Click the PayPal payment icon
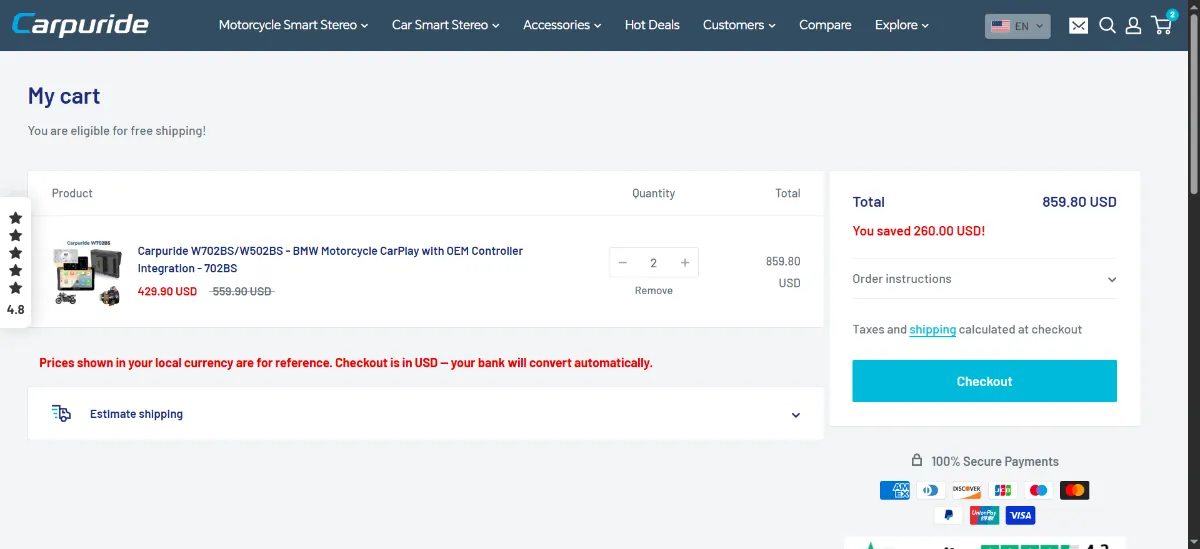1200x549 pixels. coord(948,515)
